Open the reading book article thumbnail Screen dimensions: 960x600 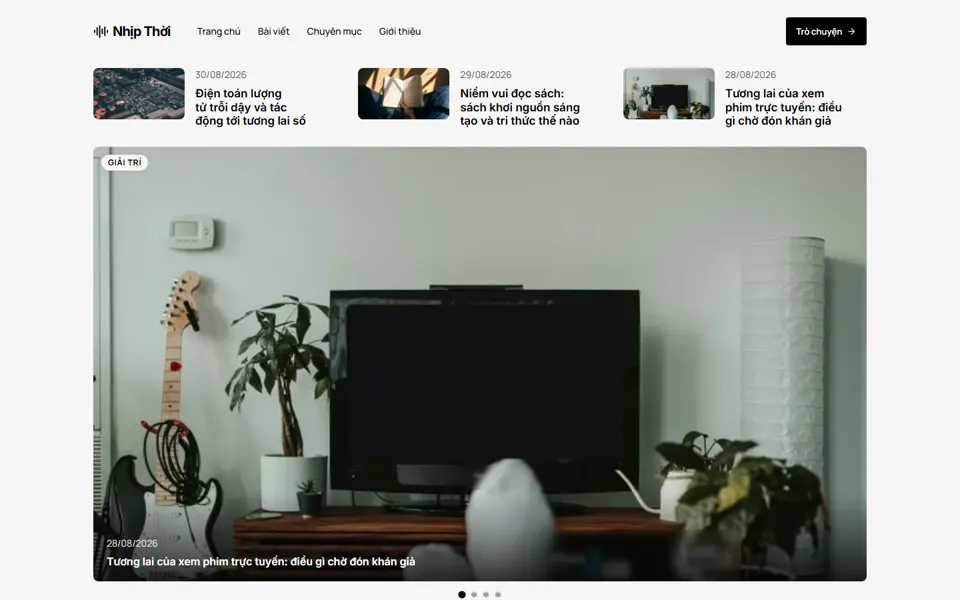tap(403, 94)
